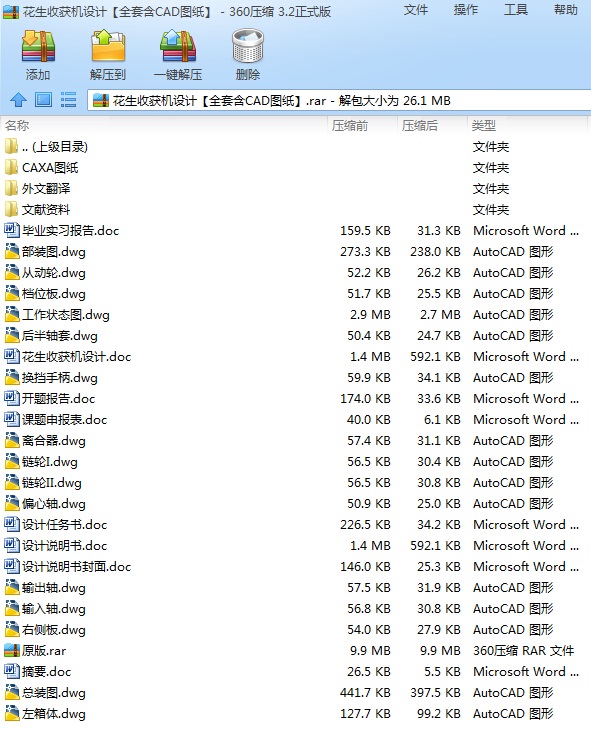Screen dimensions: 591x729
Task: Select the 从动轮.dwg file icon
Action: (x=11, y=272)
